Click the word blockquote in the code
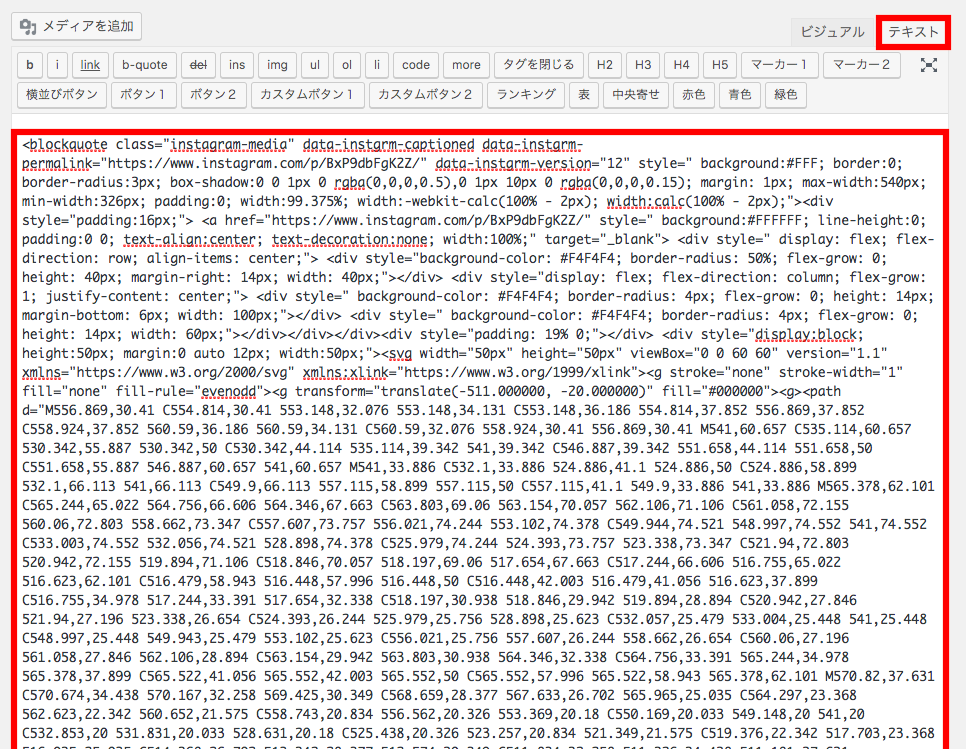Screen dimensions: 966x749 point(68,145)
